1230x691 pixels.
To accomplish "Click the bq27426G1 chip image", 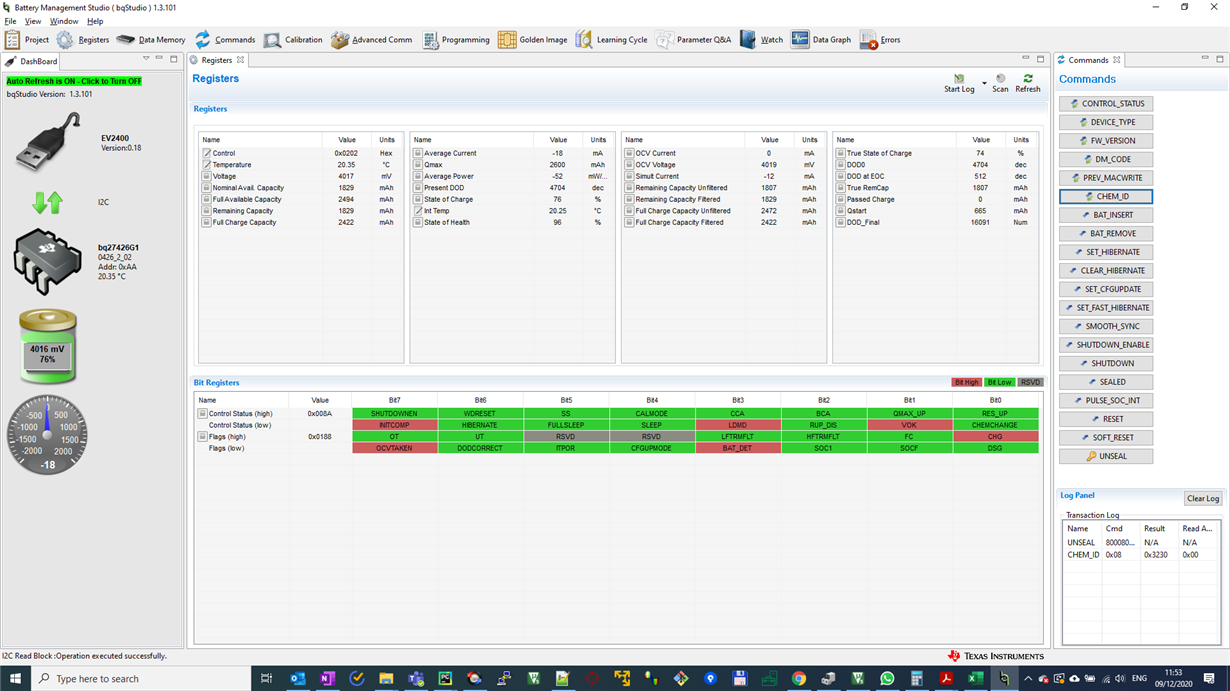I will coord(47,263).
